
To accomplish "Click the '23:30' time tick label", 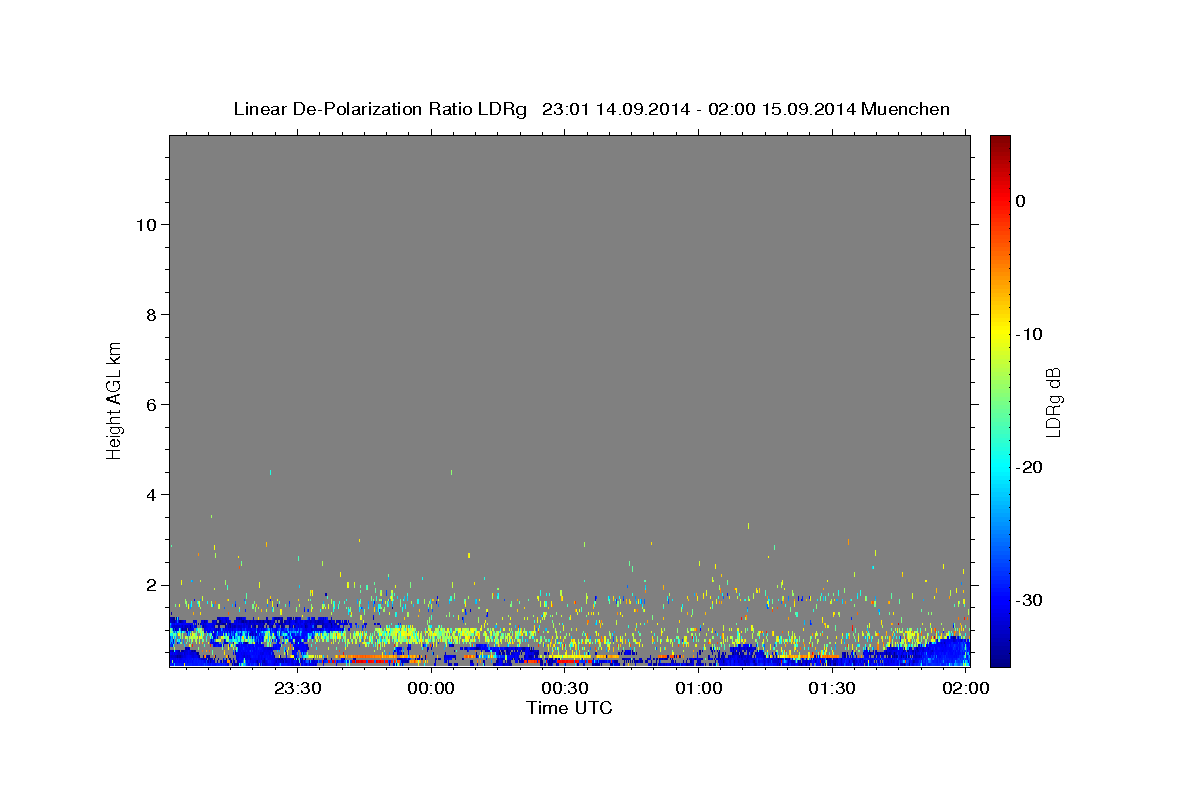I will click(298, 688).
